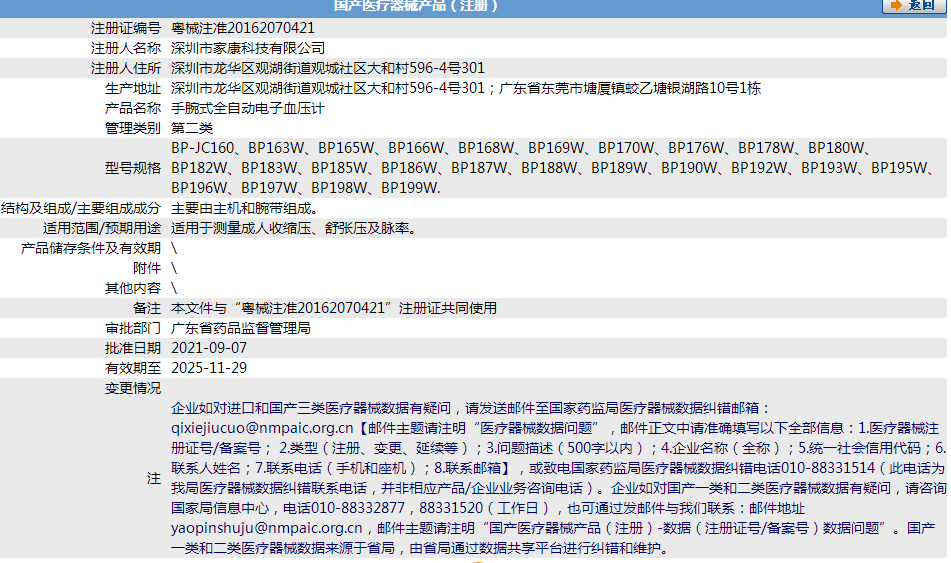Click model line starting with BP-JC160
Viewport: 951px width, 563px height.
[x=522, y=148]
